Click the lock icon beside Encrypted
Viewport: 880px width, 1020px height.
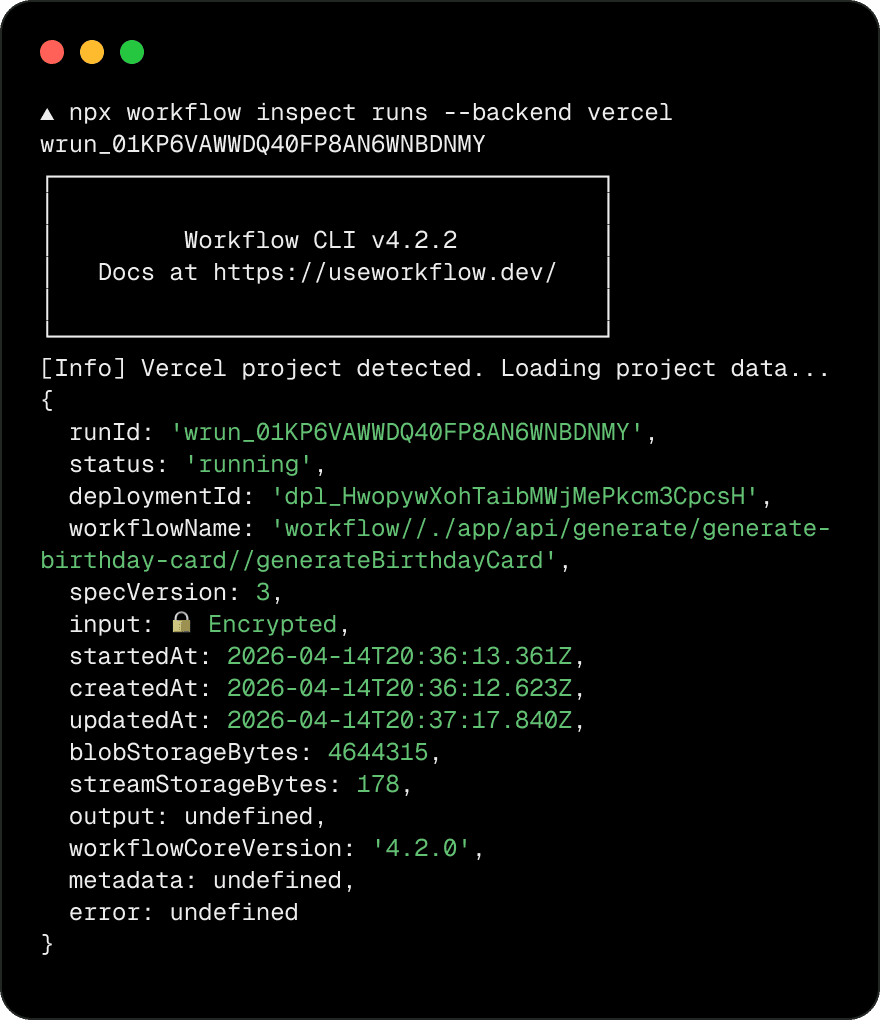[181, 624]
